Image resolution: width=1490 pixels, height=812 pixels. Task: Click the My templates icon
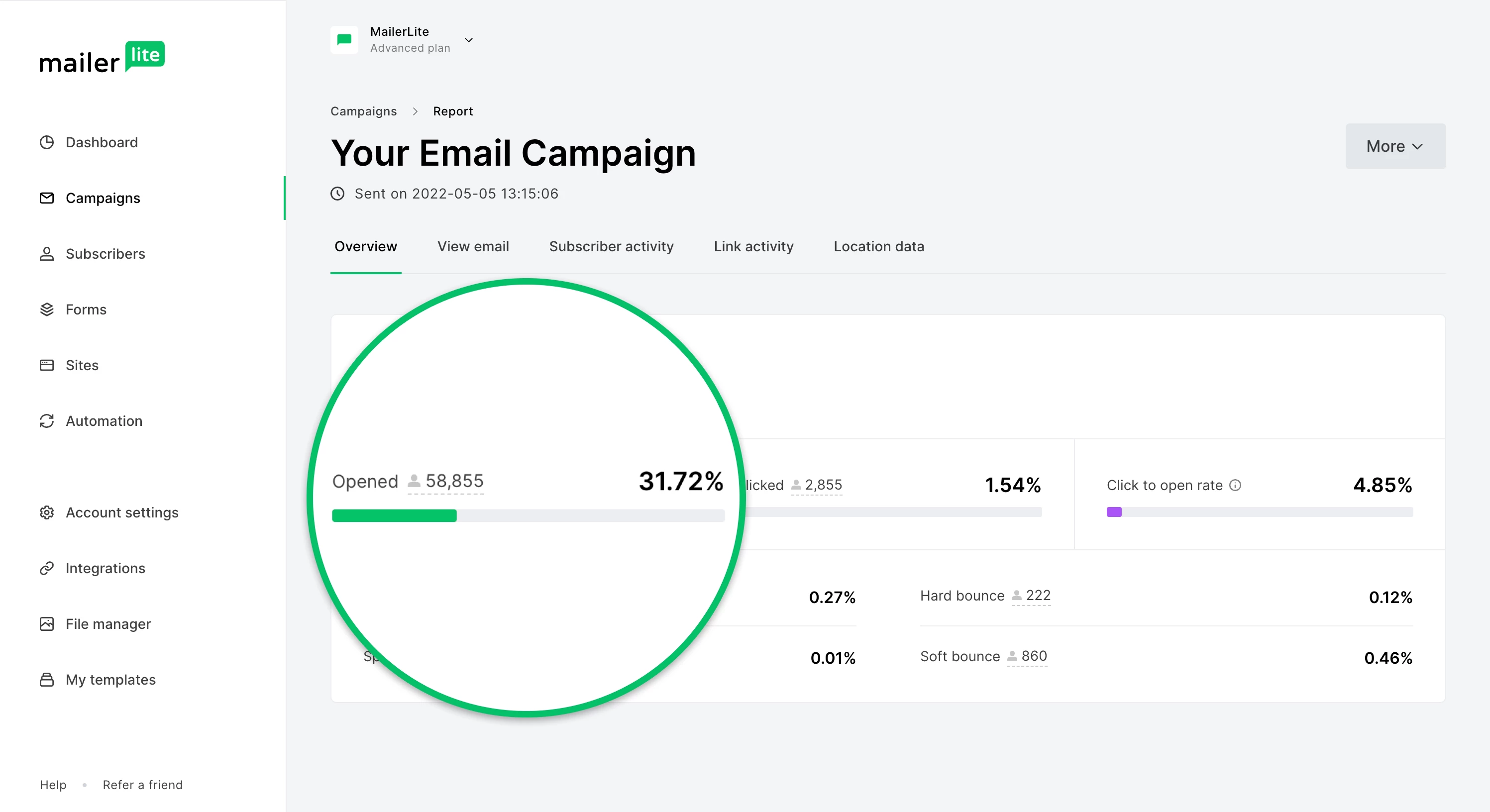click(47, 680)
